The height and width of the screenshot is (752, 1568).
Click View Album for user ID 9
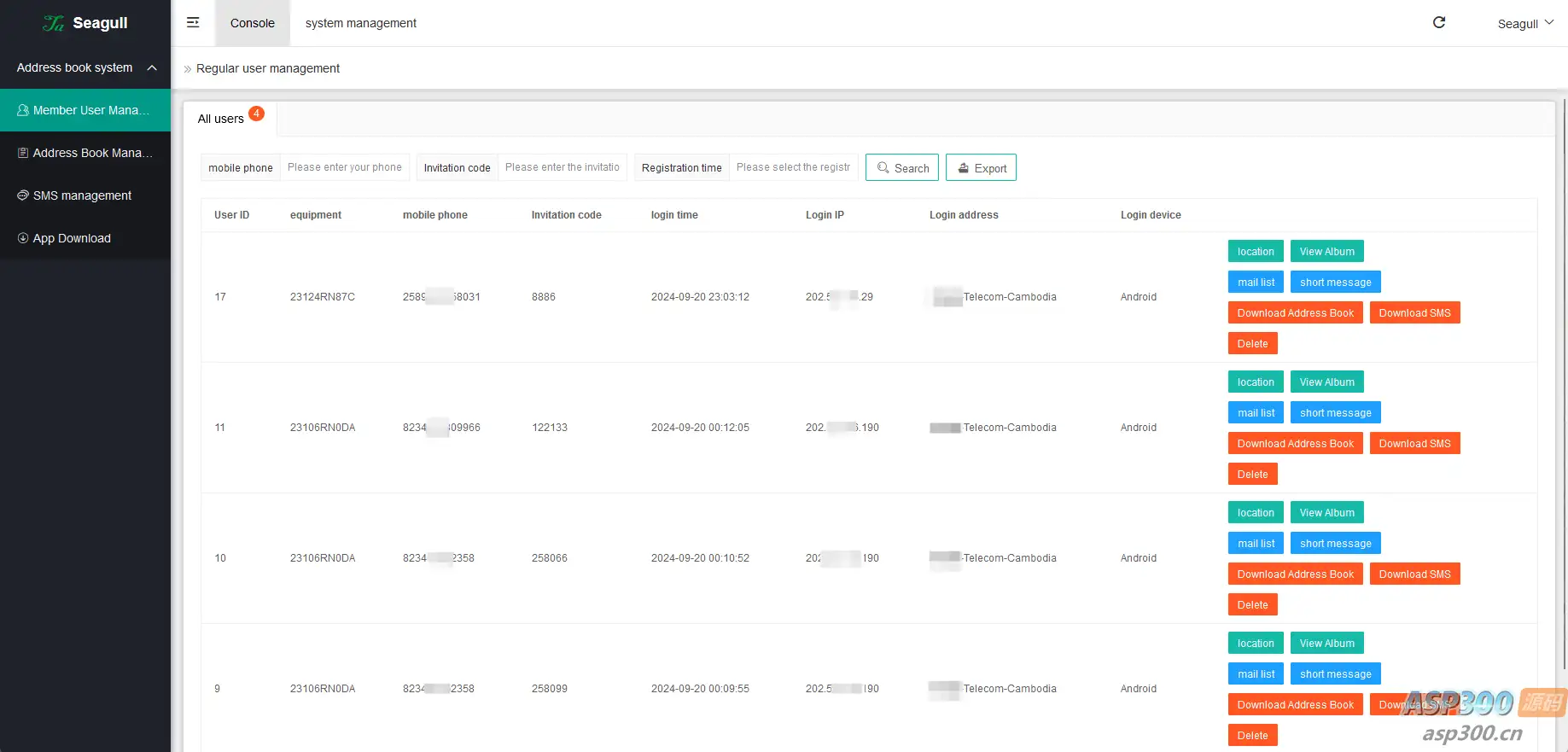click(x=1327, y=644)
